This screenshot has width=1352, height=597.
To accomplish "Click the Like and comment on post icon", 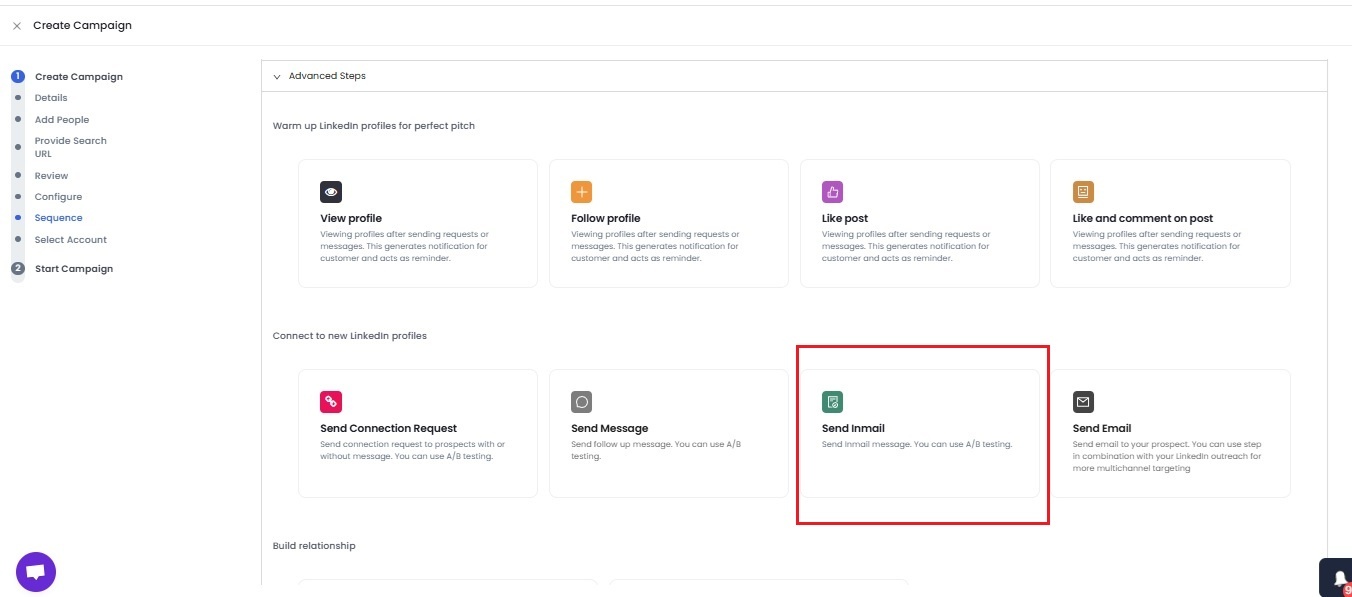I will (x=1083, y=192).
